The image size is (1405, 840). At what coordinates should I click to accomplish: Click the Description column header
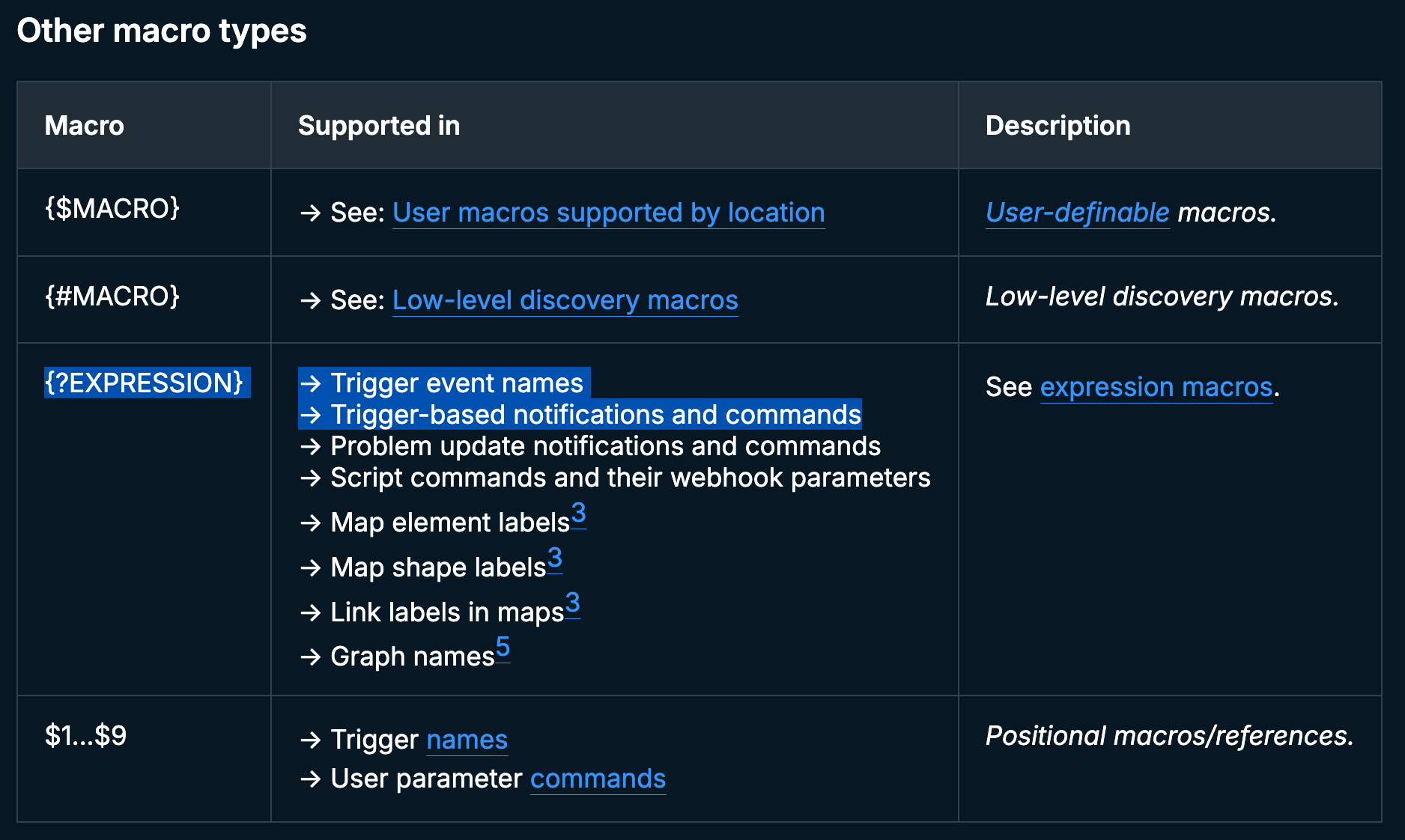click(x=1057, y=126)
